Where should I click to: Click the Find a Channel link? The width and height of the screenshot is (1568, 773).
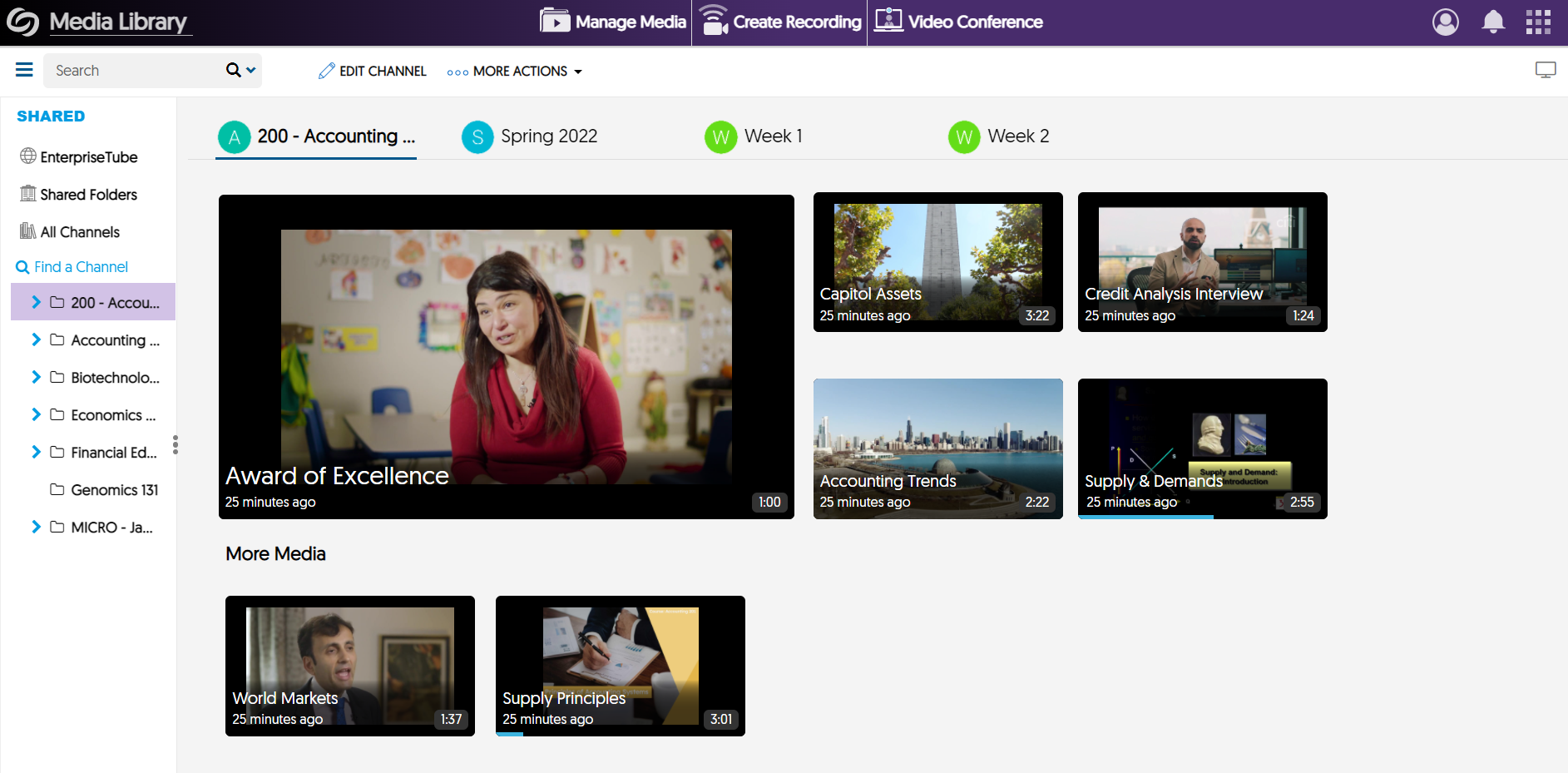point(81,267)
